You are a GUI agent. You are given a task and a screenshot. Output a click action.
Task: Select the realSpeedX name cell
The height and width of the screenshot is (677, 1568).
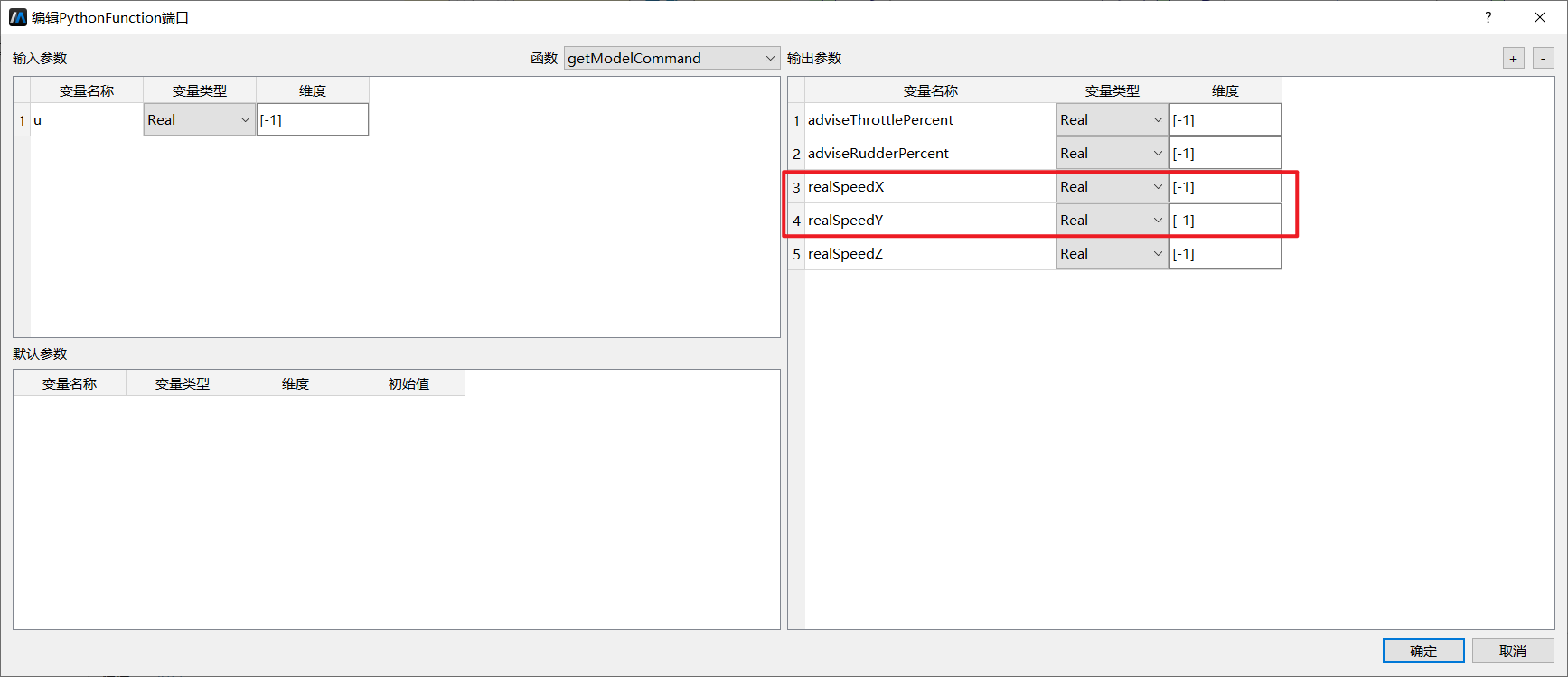931,186
